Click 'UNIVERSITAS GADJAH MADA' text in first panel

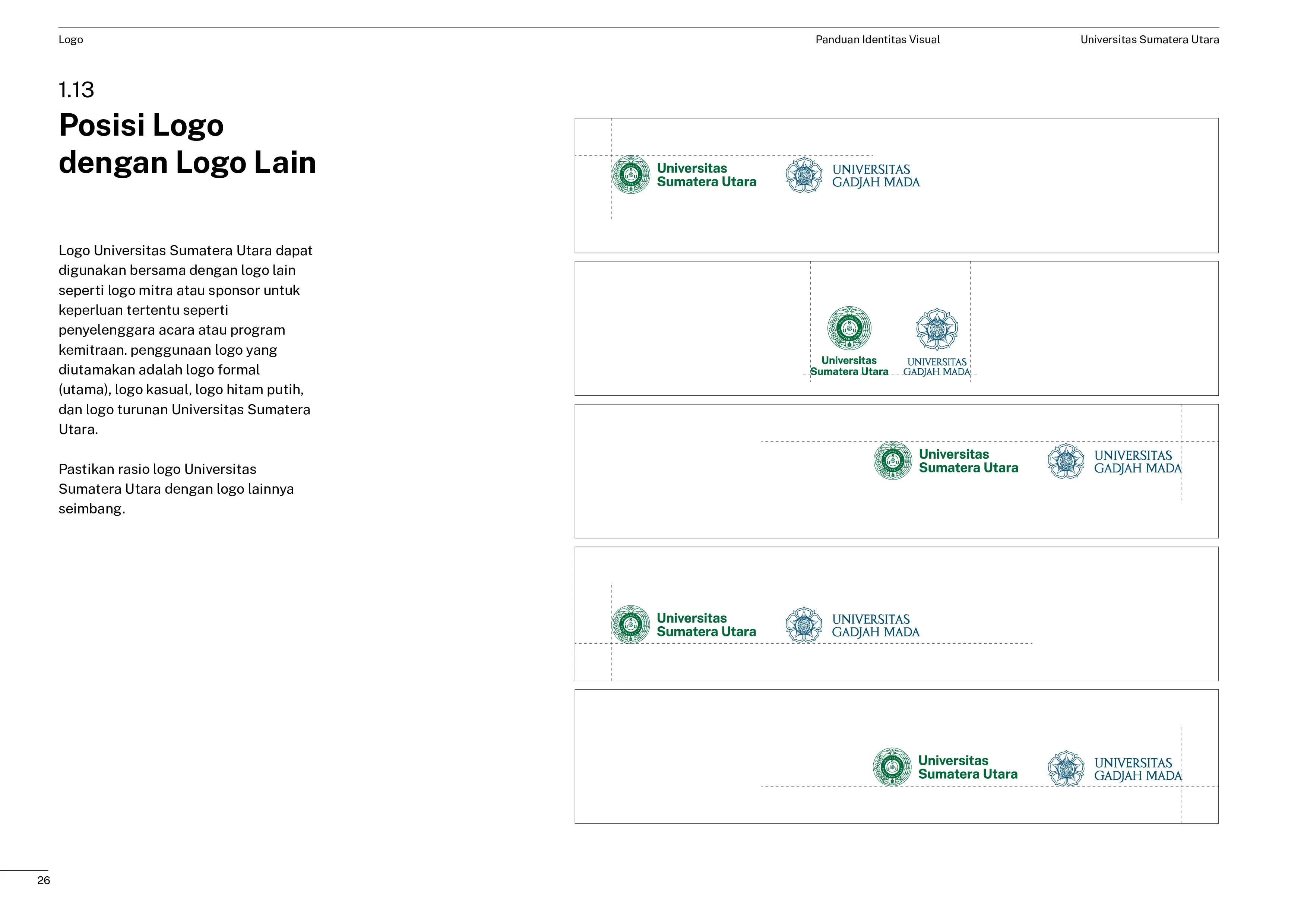876,176
